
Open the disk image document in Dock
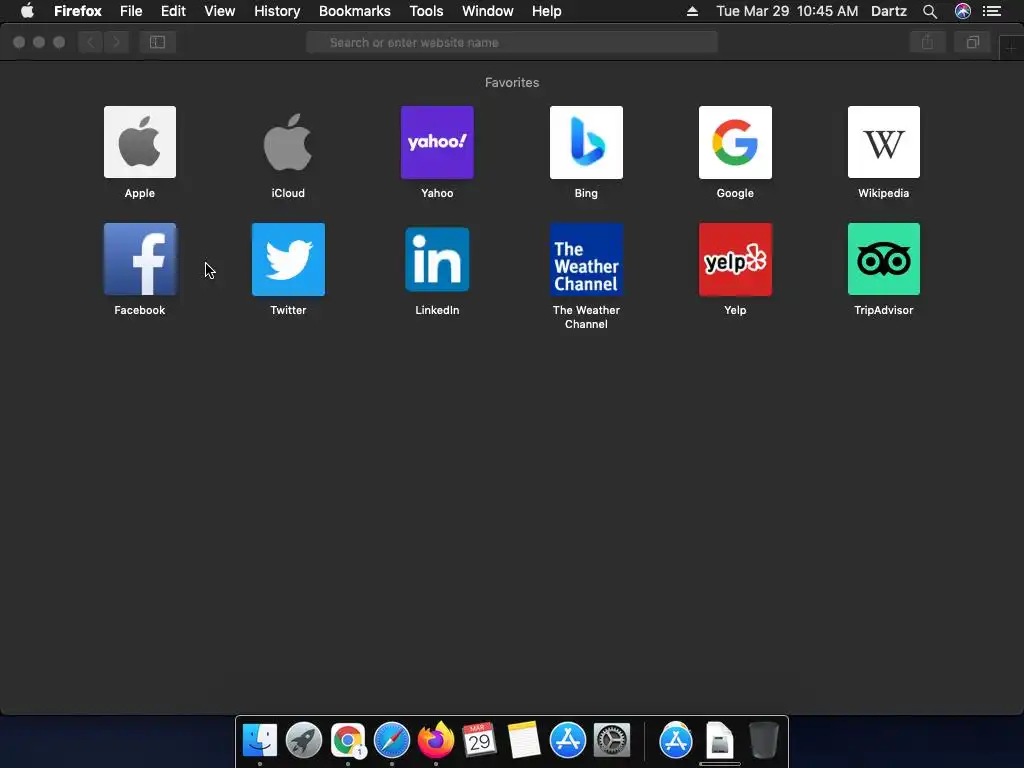(x=720, y=740)
